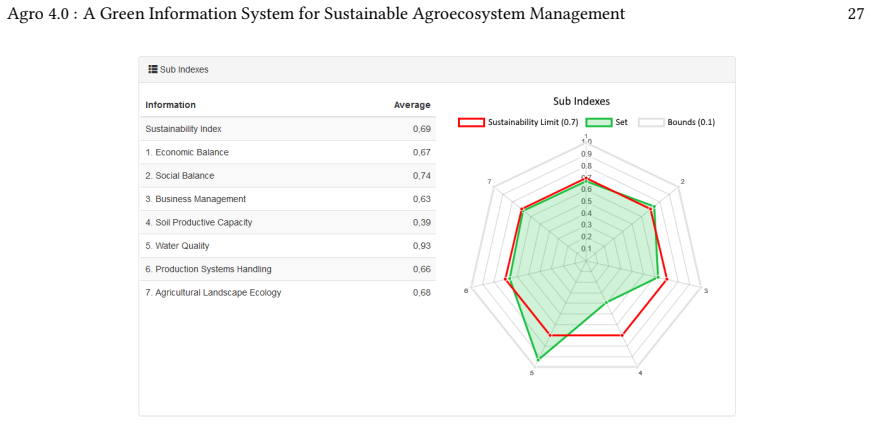
Task: Click radar axis label 3
Action: coord(706,291)
